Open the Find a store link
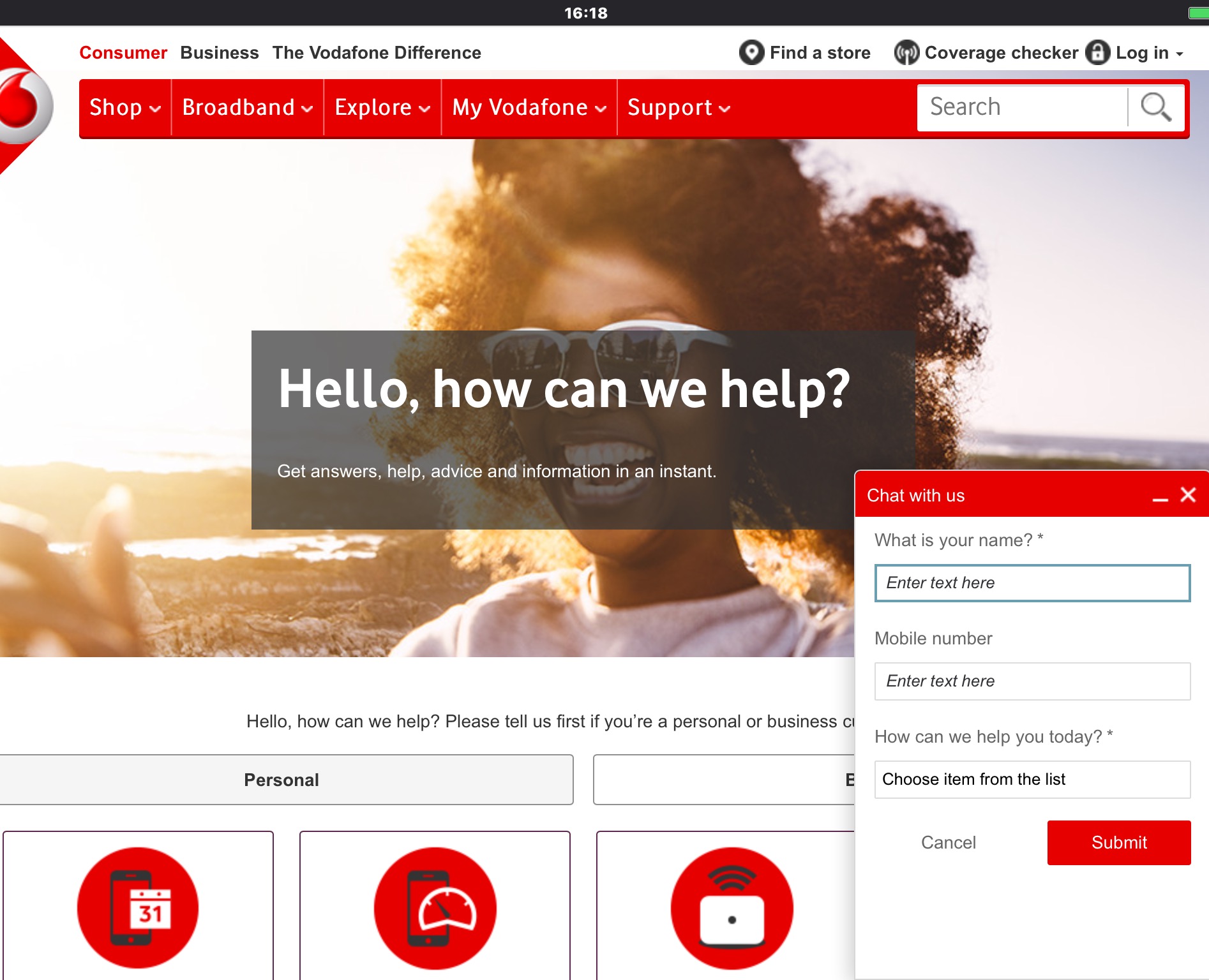Image resolution: width=1209 pixels, height=980 pixels. [820, 52]
